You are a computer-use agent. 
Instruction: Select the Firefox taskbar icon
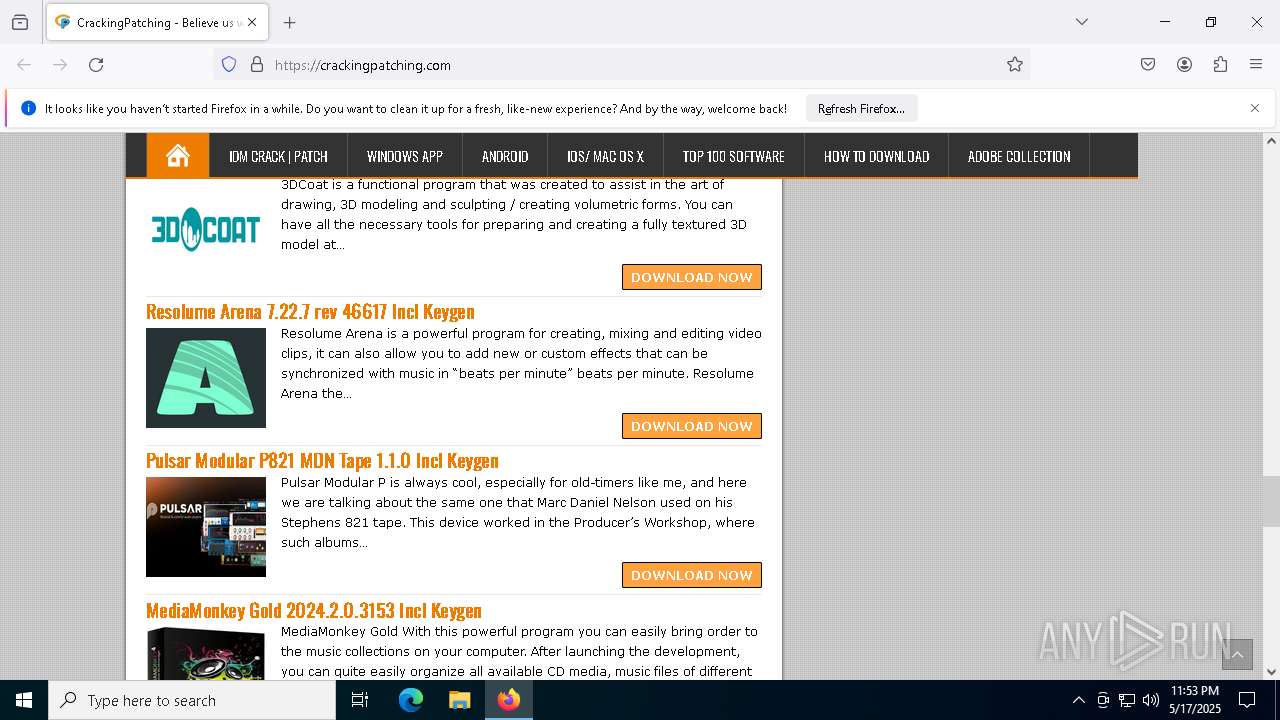(509, 700)
